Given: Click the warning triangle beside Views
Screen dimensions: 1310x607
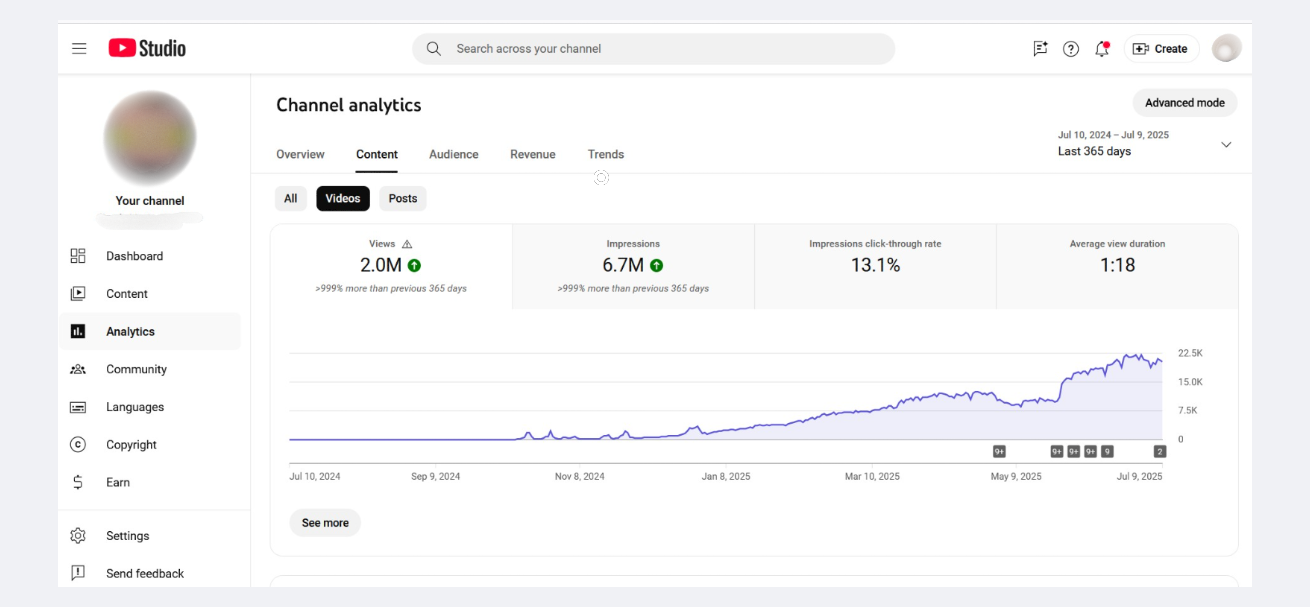Looking at the screenshot, I should coord(407,244).
